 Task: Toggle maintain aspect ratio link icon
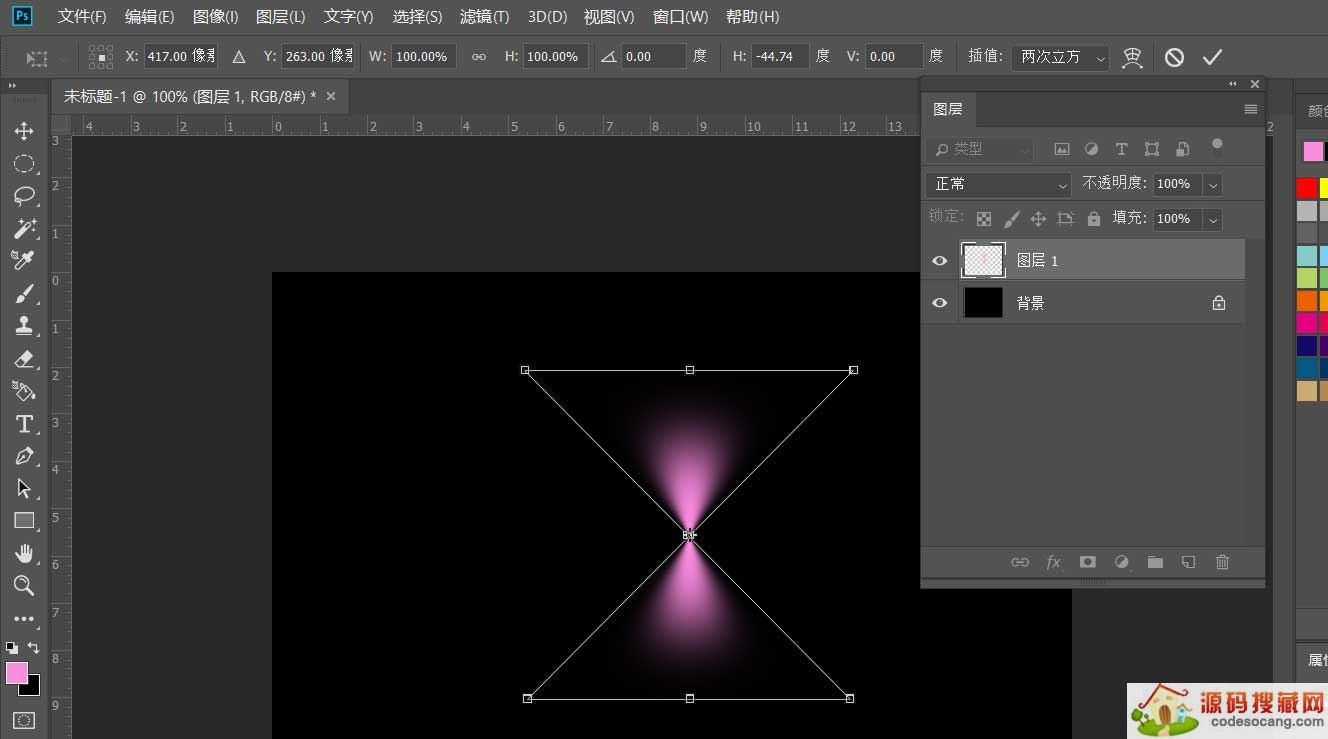click(479, 57)
